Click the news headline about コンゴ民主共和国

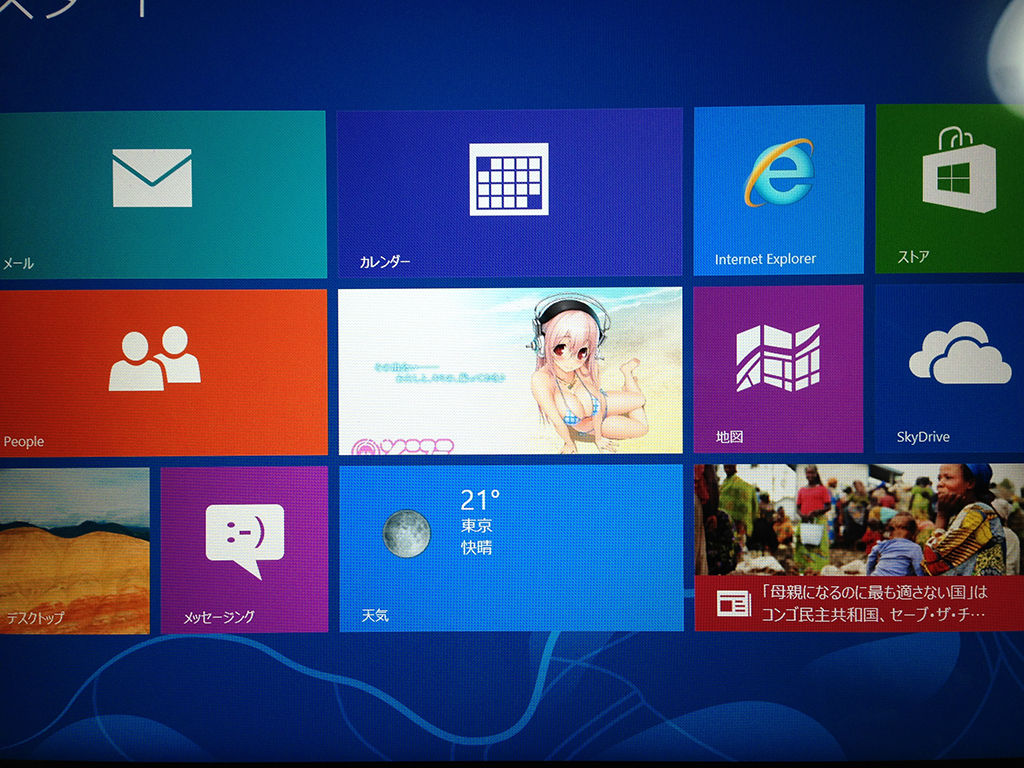874,603
